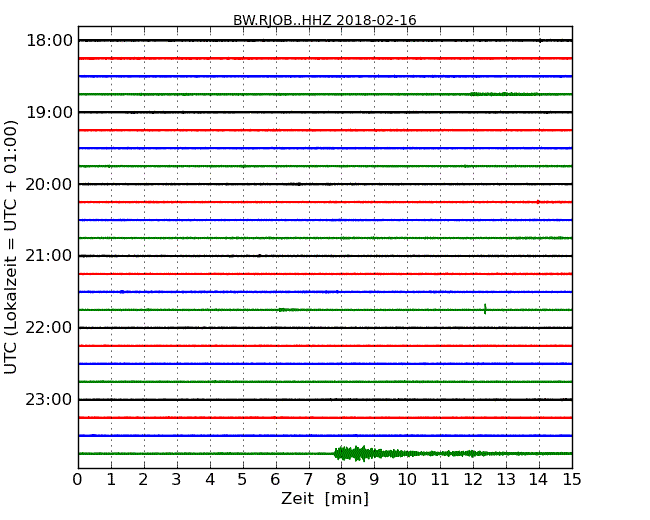Click the y-axis label UTC (Lokalzeit = UTC + 01:00)
The height and width of the screenshot is (520, 650).
tap(11, 247)
